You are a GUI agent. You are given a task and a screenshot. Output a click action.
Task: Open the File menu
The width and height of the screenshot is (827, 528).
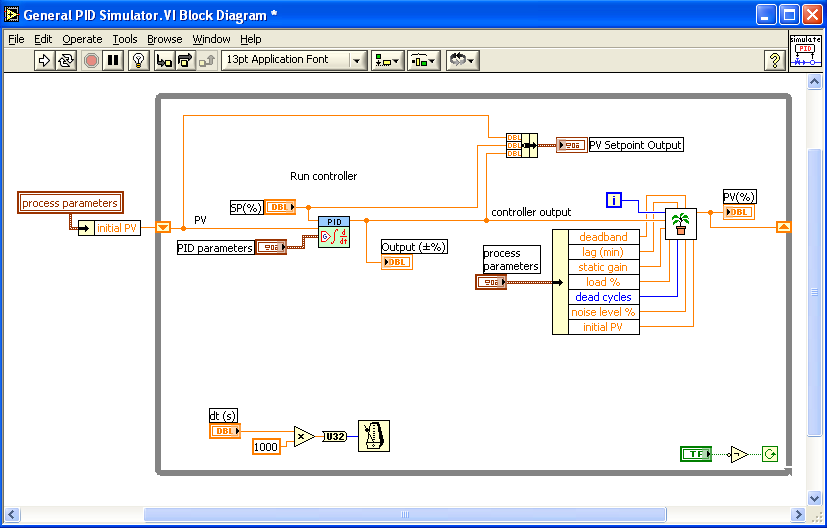16,39
